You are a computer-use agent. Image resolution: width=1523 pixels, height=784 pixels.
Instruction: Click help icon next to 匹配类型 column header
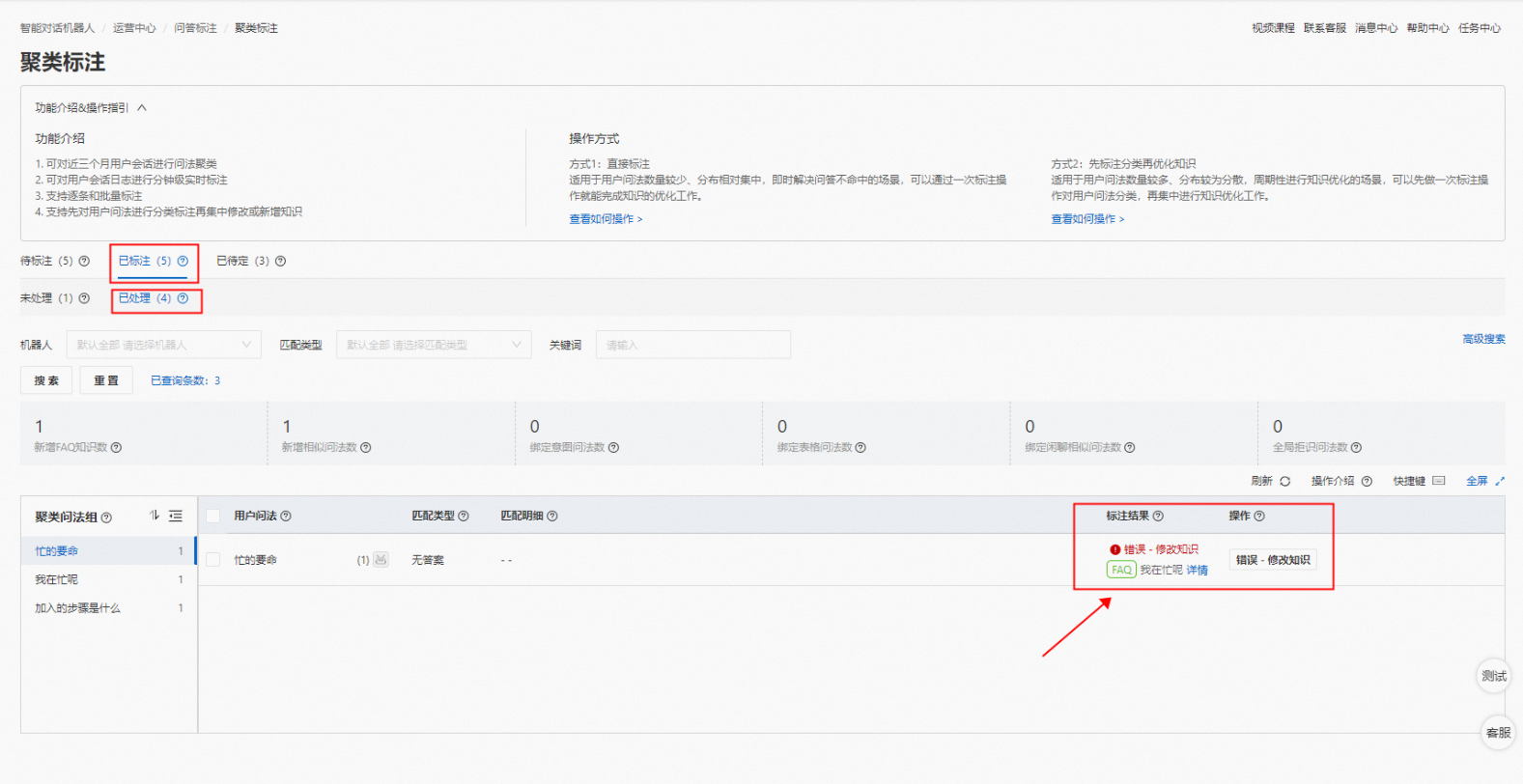click(464, 516)
